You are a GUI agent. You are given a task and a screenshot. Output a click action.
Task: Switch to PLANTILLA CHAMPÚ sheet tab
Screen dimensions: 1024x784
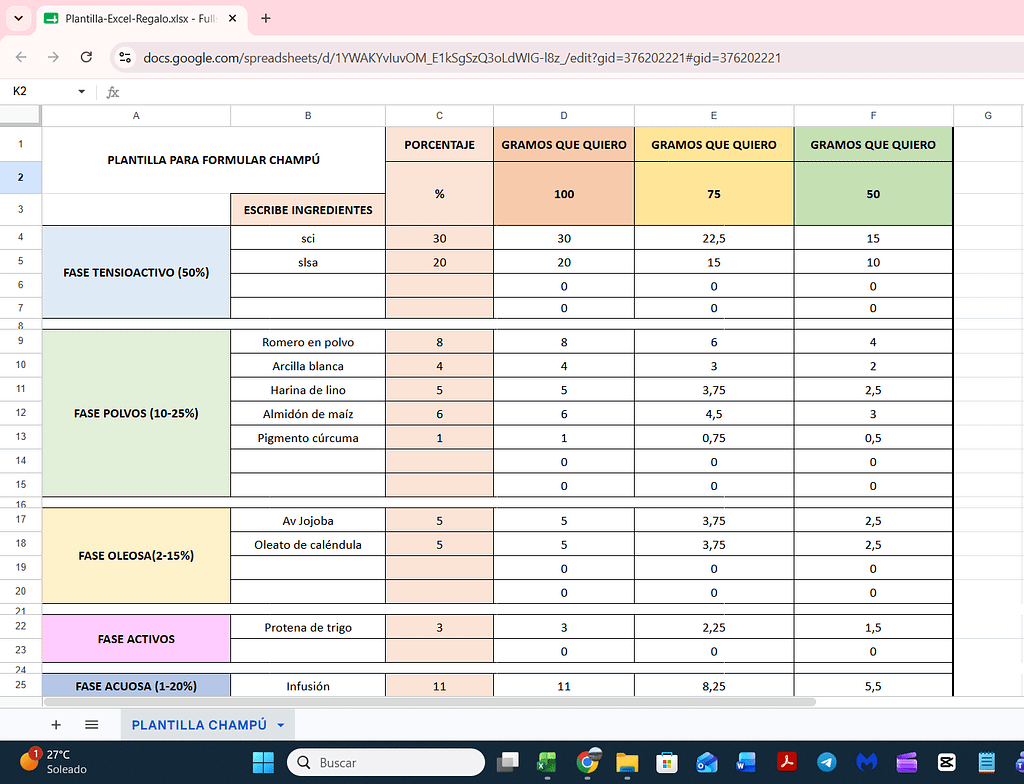point(199,725)
